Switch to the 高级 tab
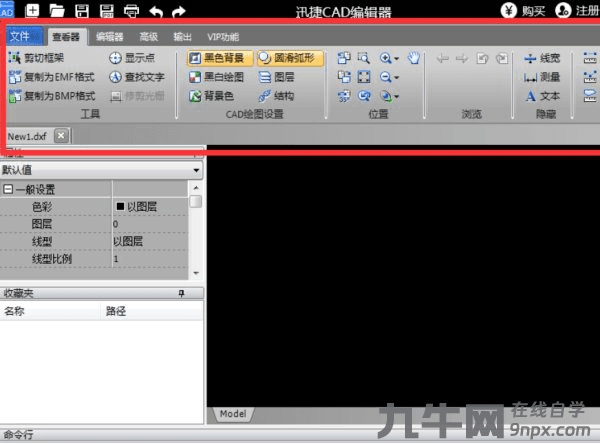The image size is (600, 444). coord(148,37)
